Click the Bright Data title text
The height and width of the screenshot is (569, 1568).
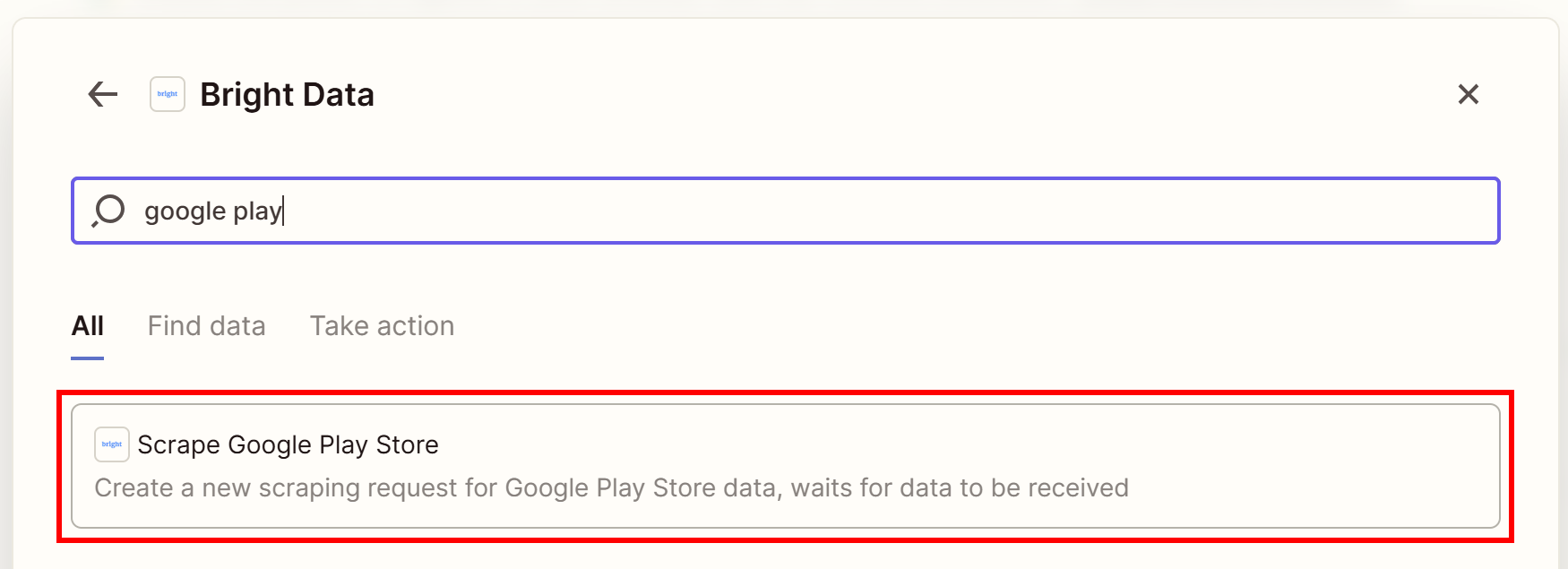click(x=287, y=94)
